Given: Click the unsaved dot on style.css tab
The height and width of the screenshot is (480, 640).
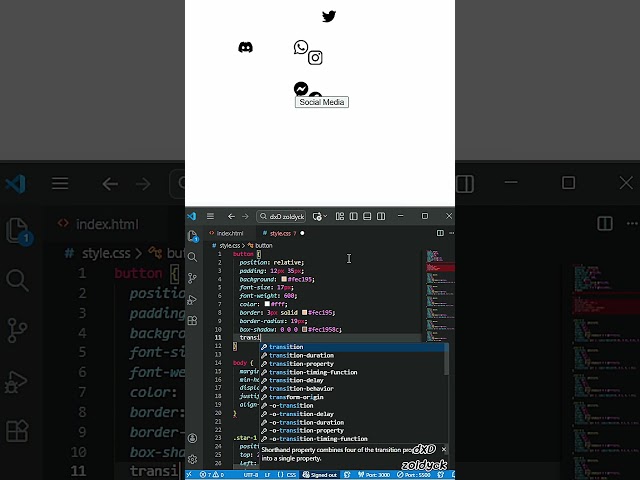Looking at the screenshot, I should click(x=302, y=233).
